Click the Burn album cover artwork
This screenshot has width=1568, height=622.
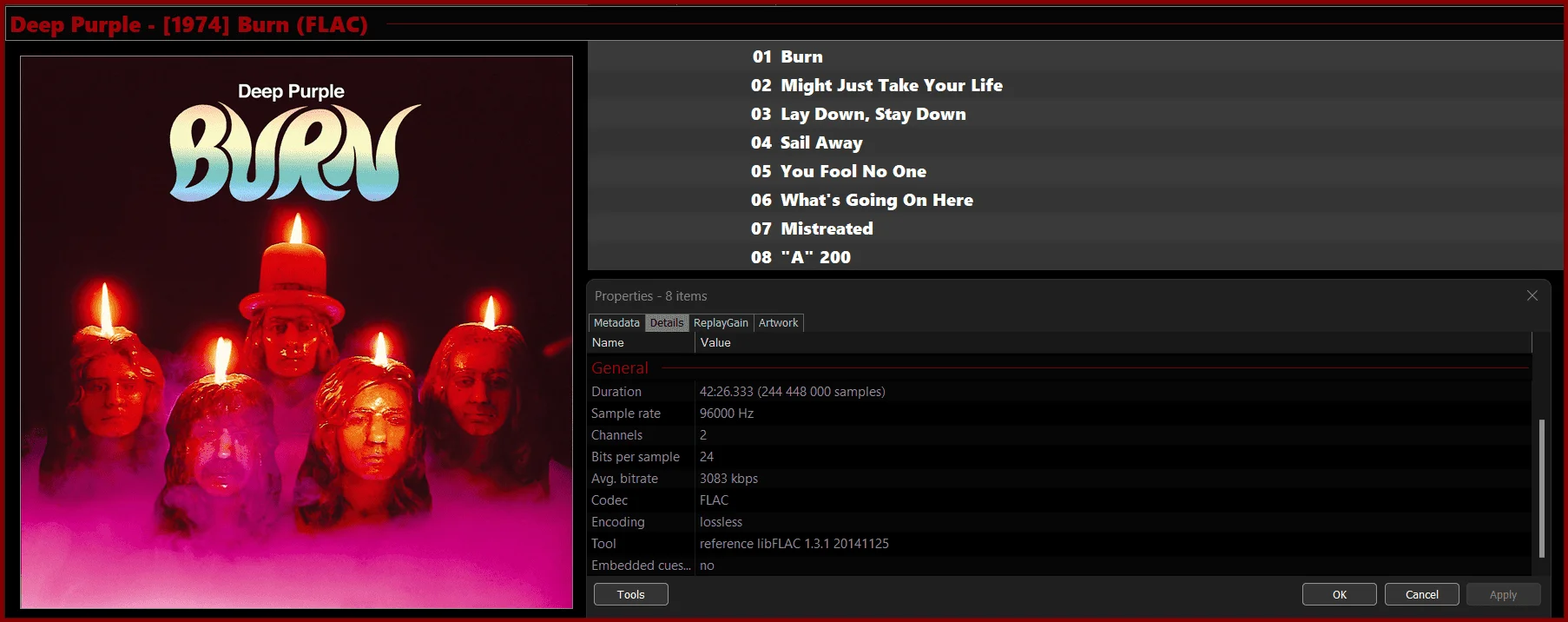(x=297, y=332)
